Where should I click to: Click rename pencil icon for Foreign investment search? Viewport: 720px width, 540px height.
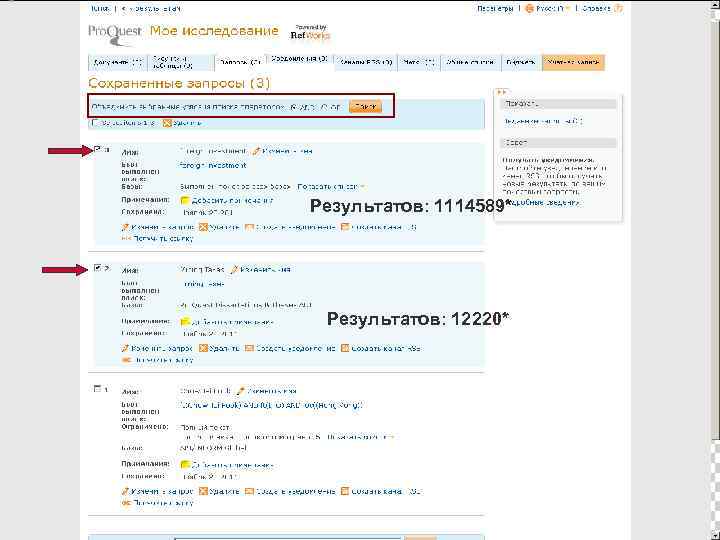coord(256,151)
